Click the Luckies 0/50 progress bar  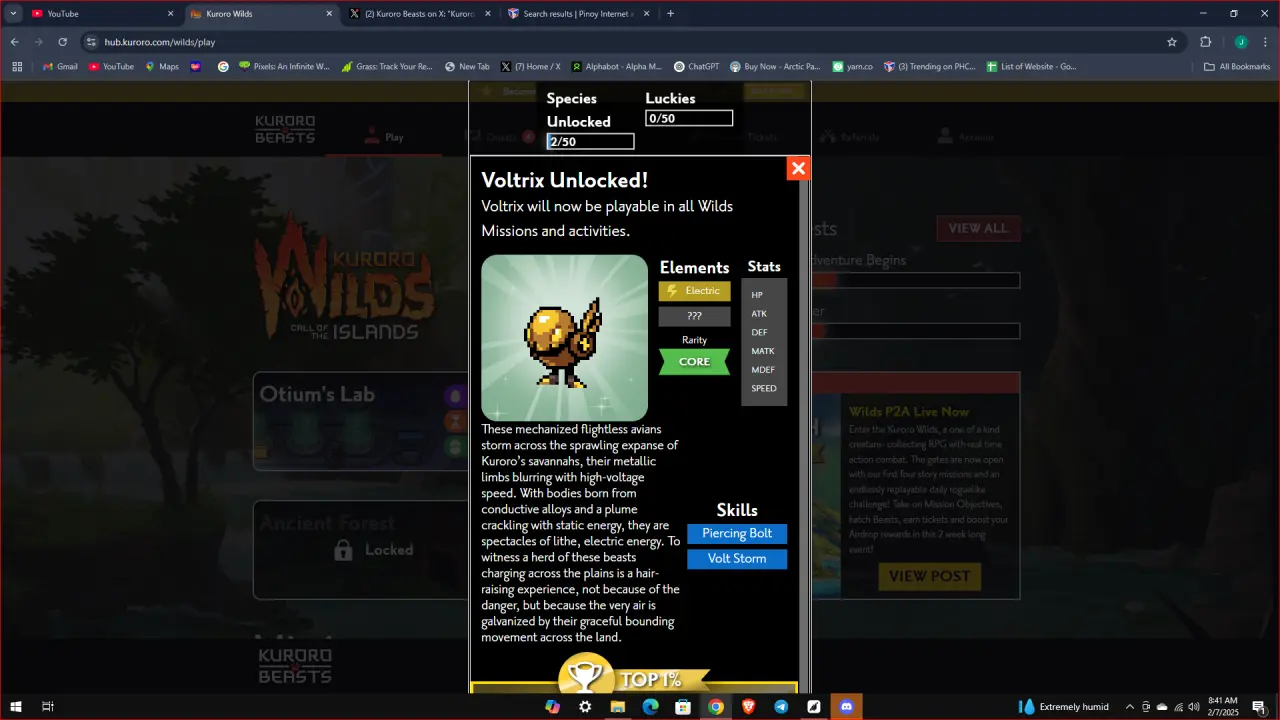[x=689, y=118]
